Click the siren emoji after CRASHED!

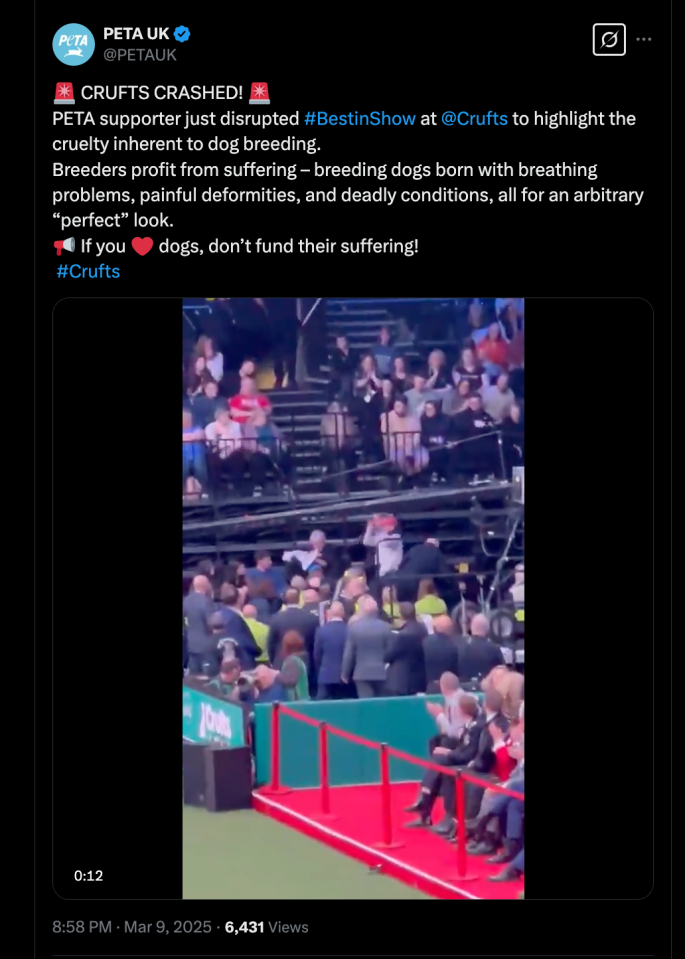[259, 93]
